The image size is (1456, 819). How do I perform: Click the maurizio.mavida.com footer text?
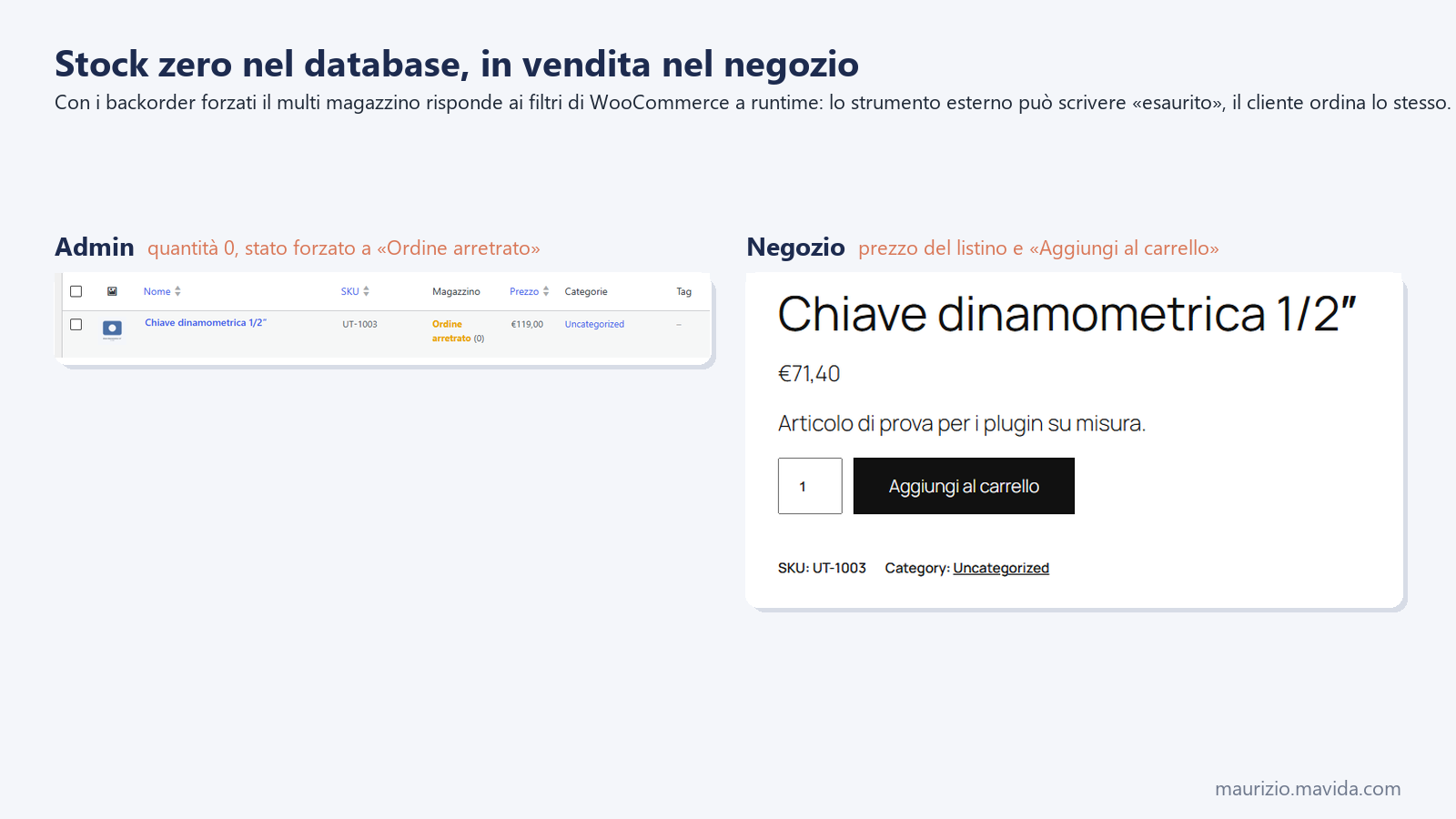coord(1308,789)
